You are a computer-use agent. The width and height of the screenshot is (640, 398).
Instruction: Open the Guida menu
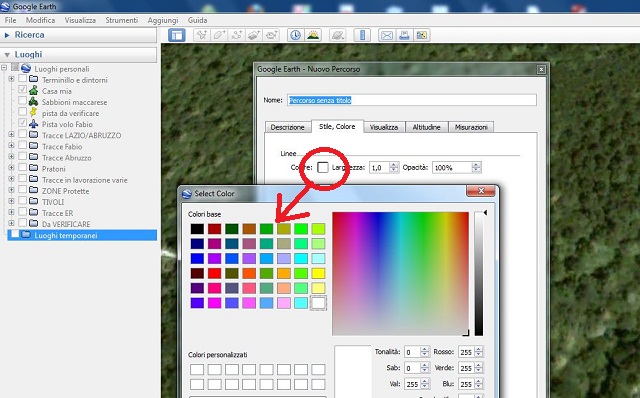(198, 20)
